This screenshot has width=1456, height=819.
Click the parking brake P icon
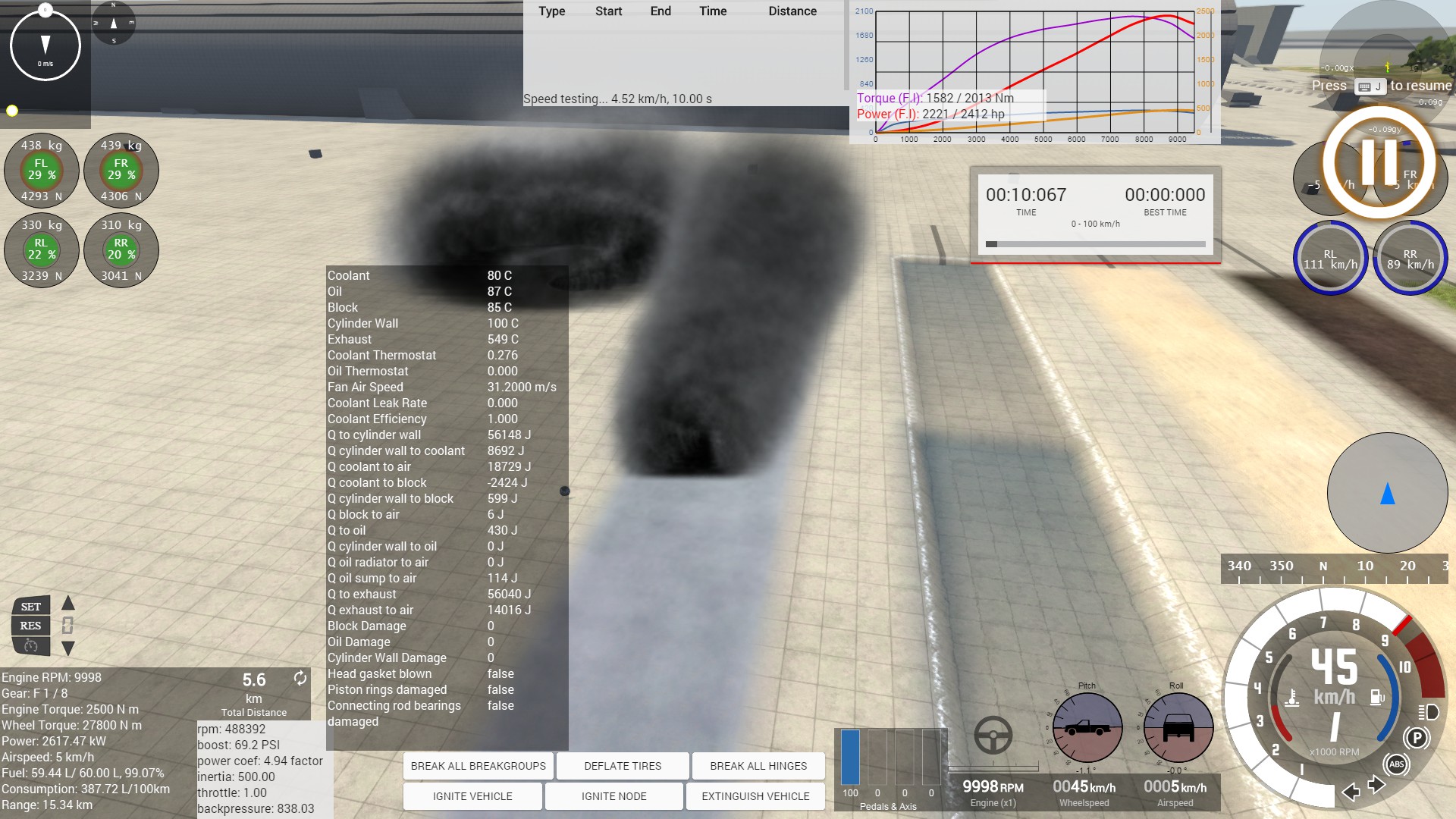(x=1416, y=737)
